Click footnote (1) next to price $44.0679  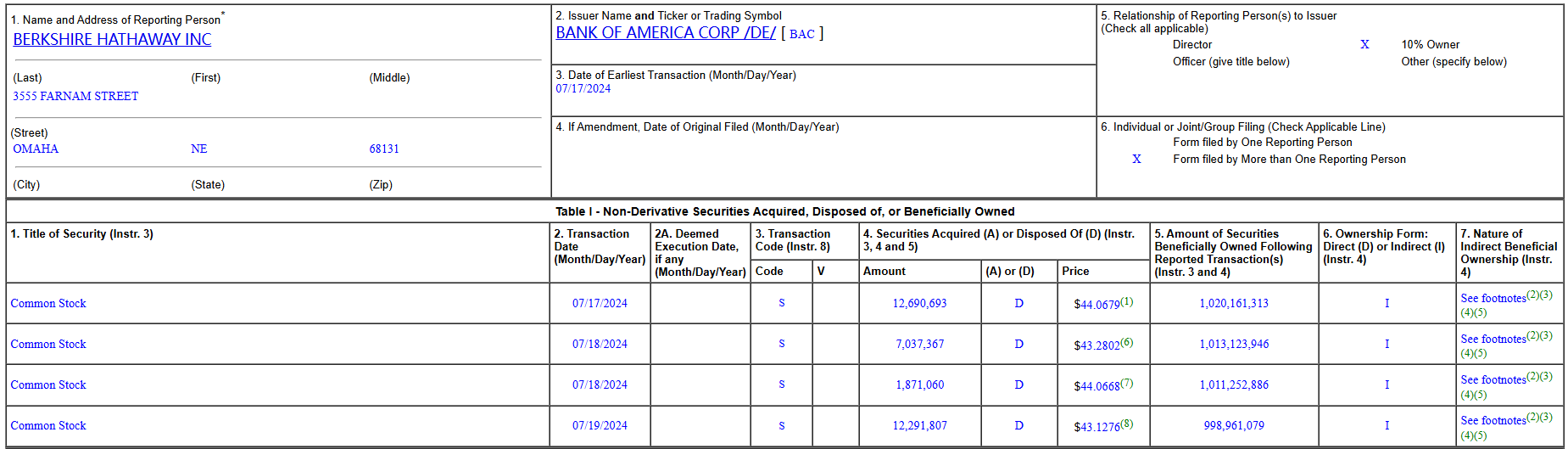point(1127,301)
